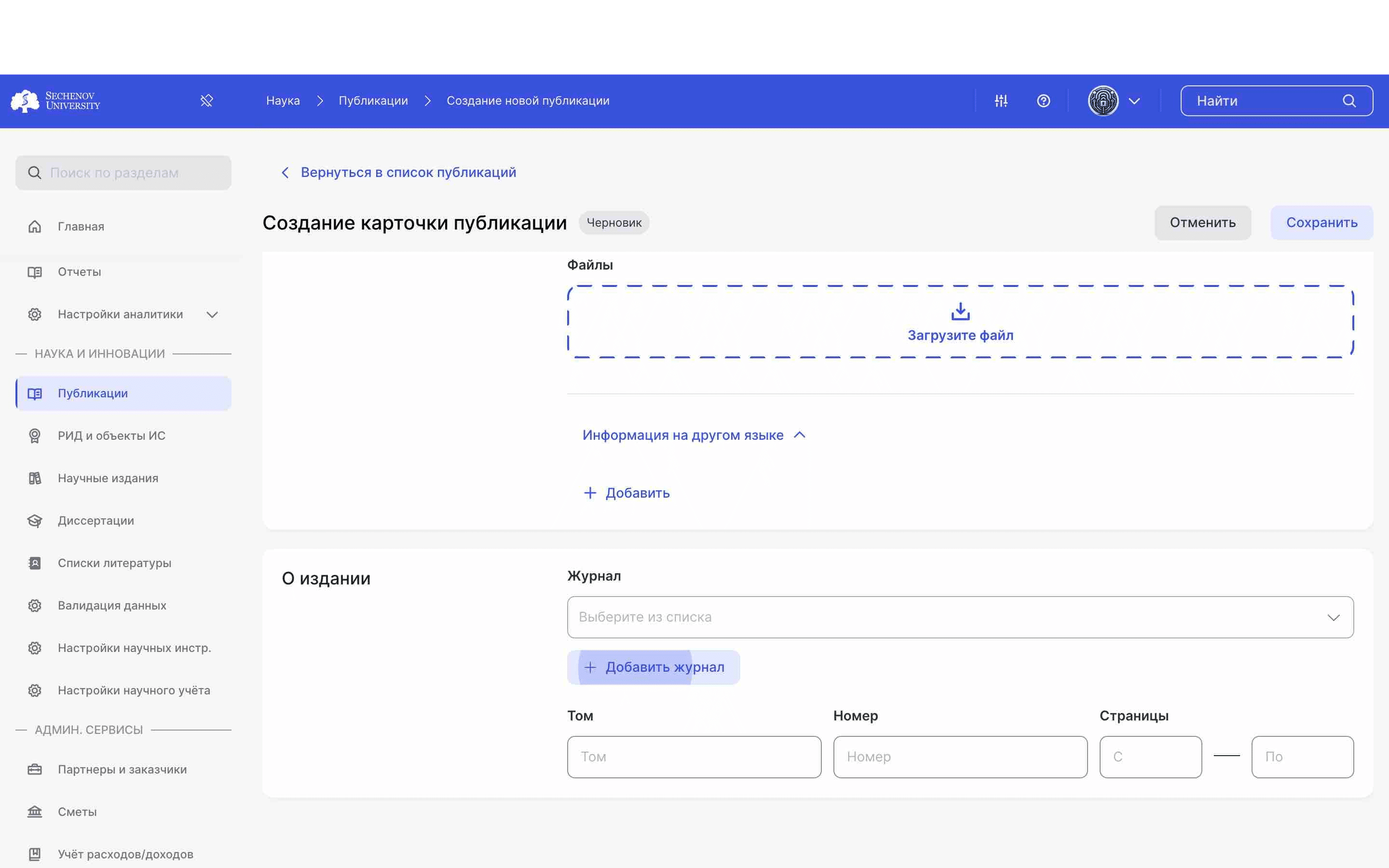Click the file upload drop zone

[x=960, y=321]
